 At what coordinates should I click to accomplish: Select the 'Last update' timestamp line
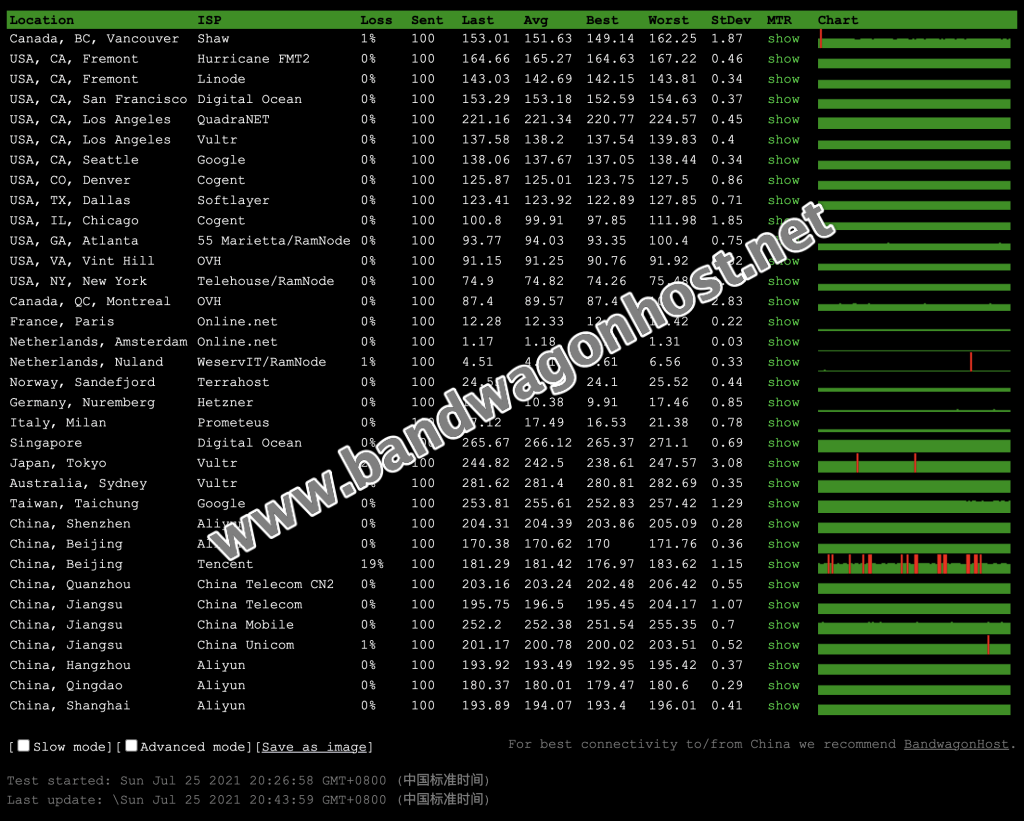pos(248,799)
